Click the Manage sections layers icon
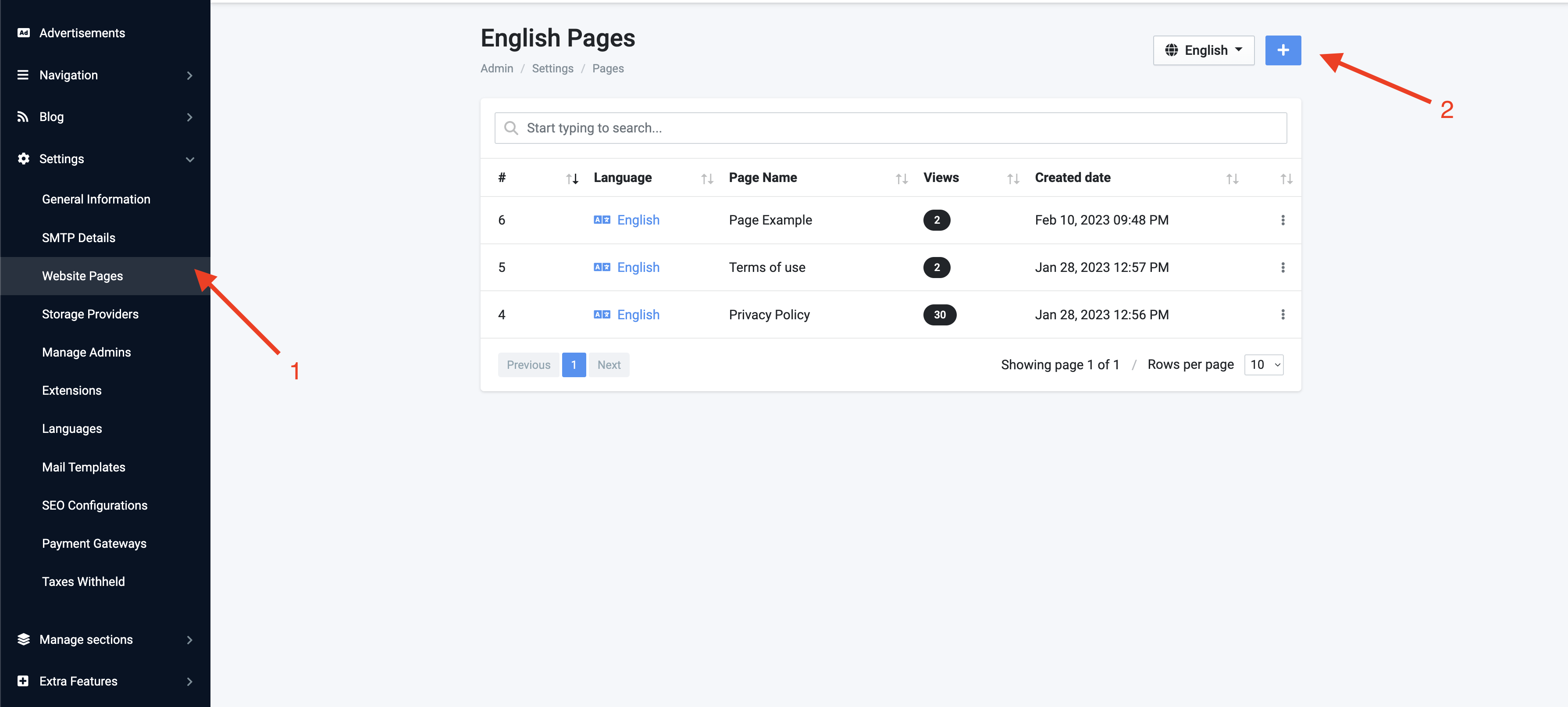The image size is (1568, 707). click(23, 639)
